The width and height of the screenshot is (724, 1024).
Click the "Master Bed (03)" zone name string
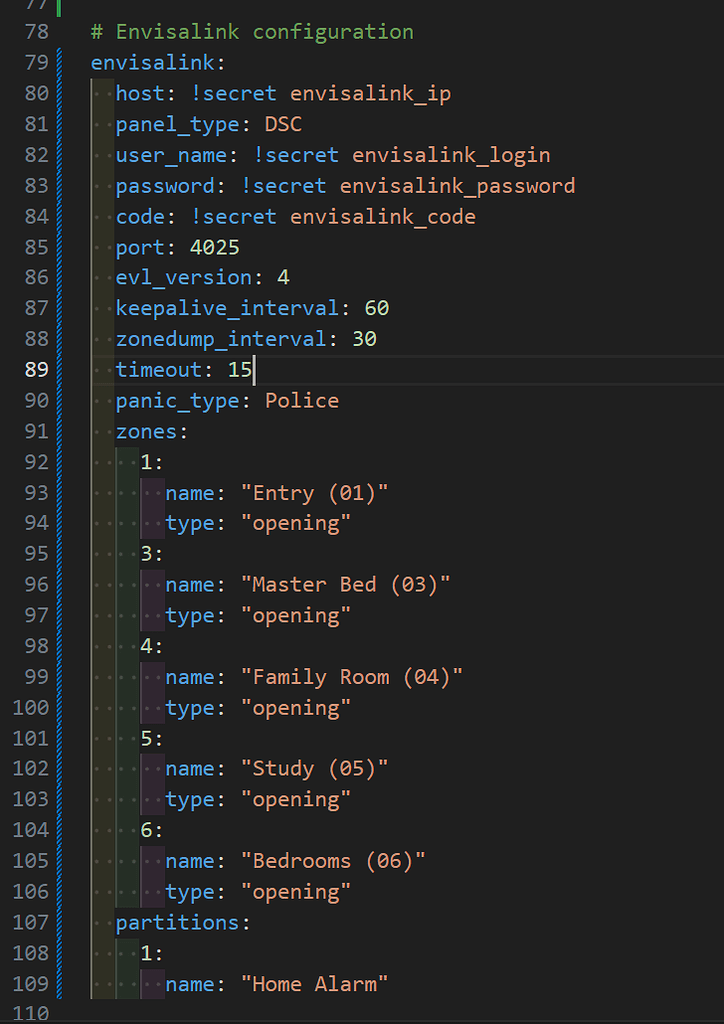pos(345,585)
